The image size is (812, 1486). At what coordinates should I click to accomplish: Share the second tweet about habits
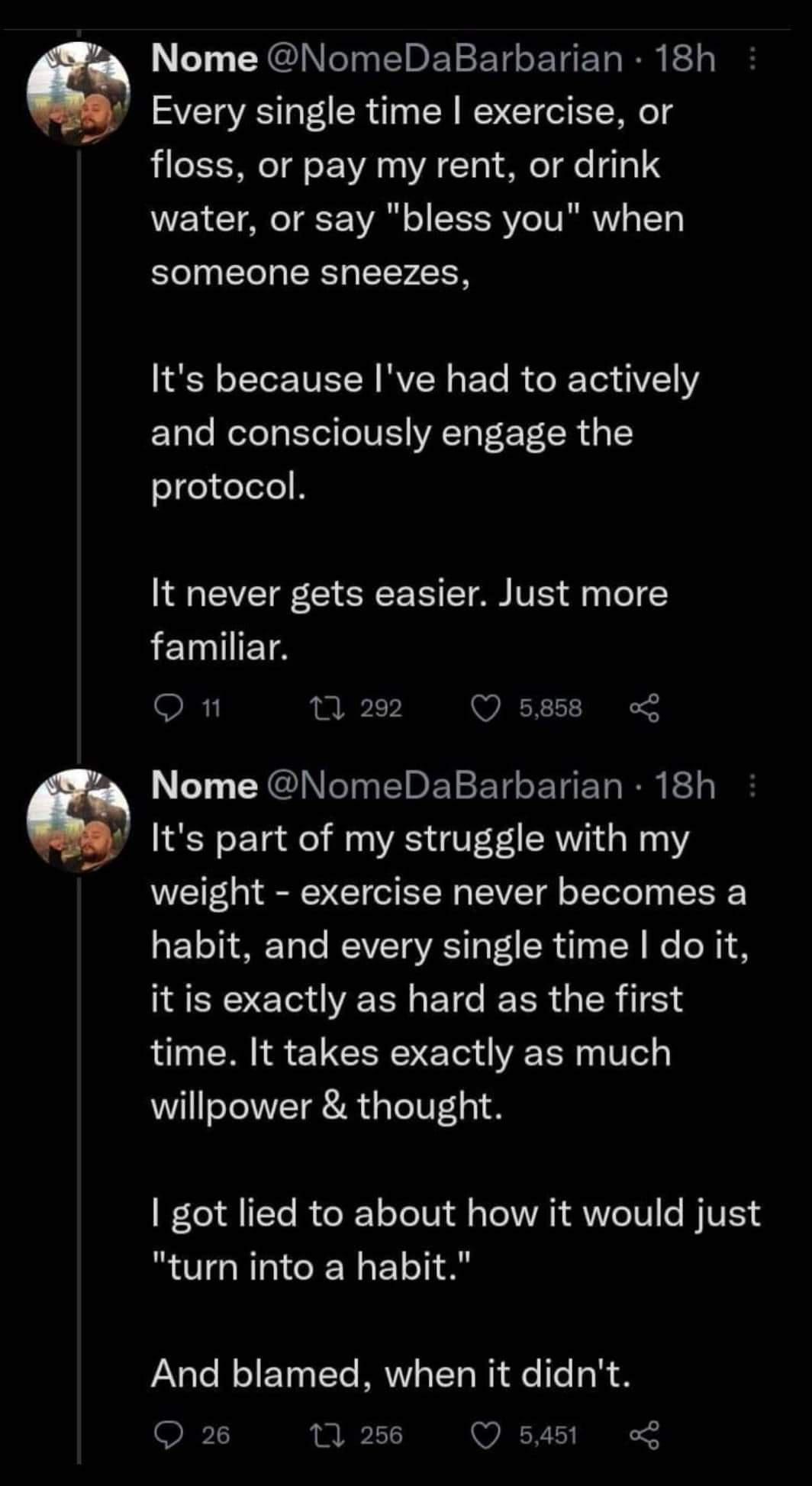[643, 1436]
